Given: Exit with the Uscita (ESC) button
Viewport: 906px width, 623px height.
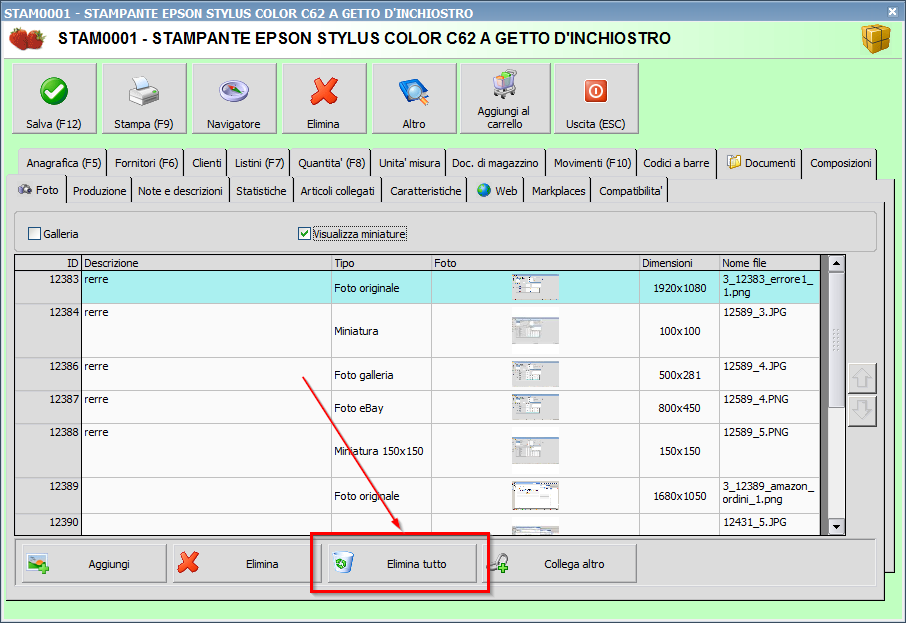Looking at the screenshot, I should point(596,99).
